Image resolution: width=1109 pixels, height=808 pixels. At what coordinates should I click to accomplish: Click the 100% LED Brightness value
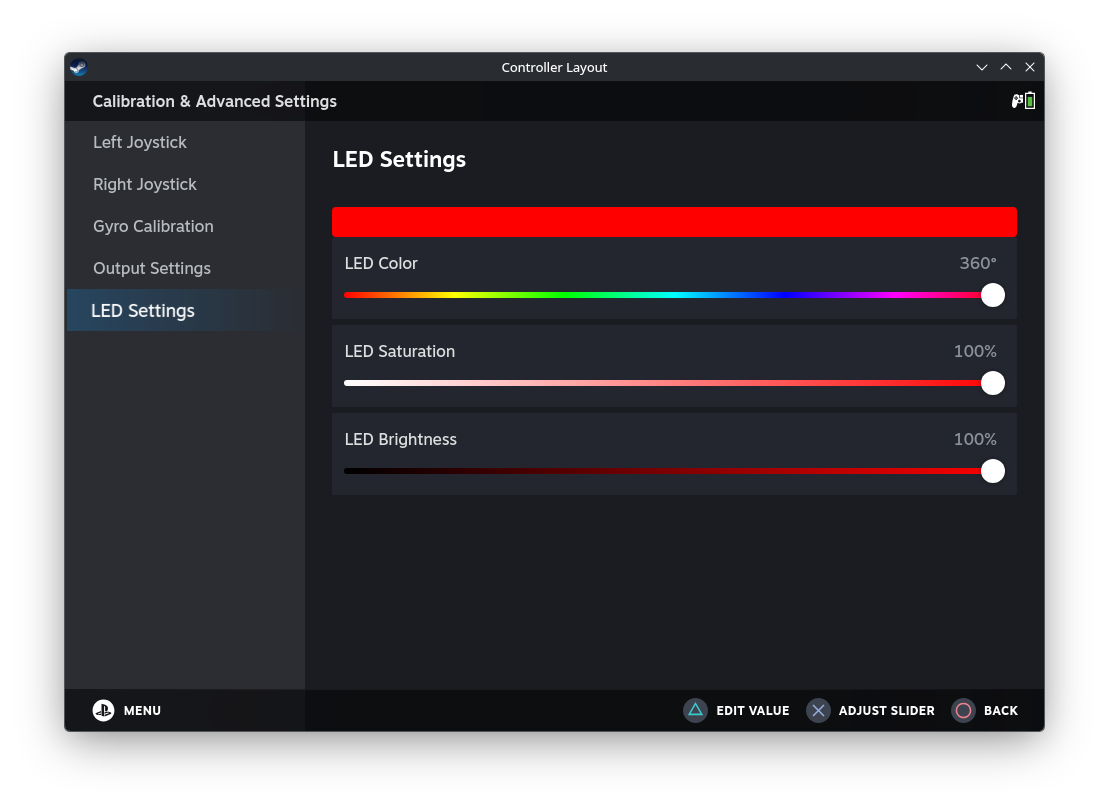(x=975, y=439)
